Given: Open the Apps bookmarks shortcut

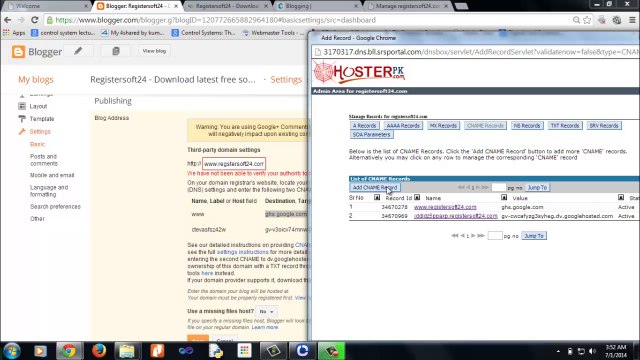Looking at the screenshot, I should coord(14,33).
